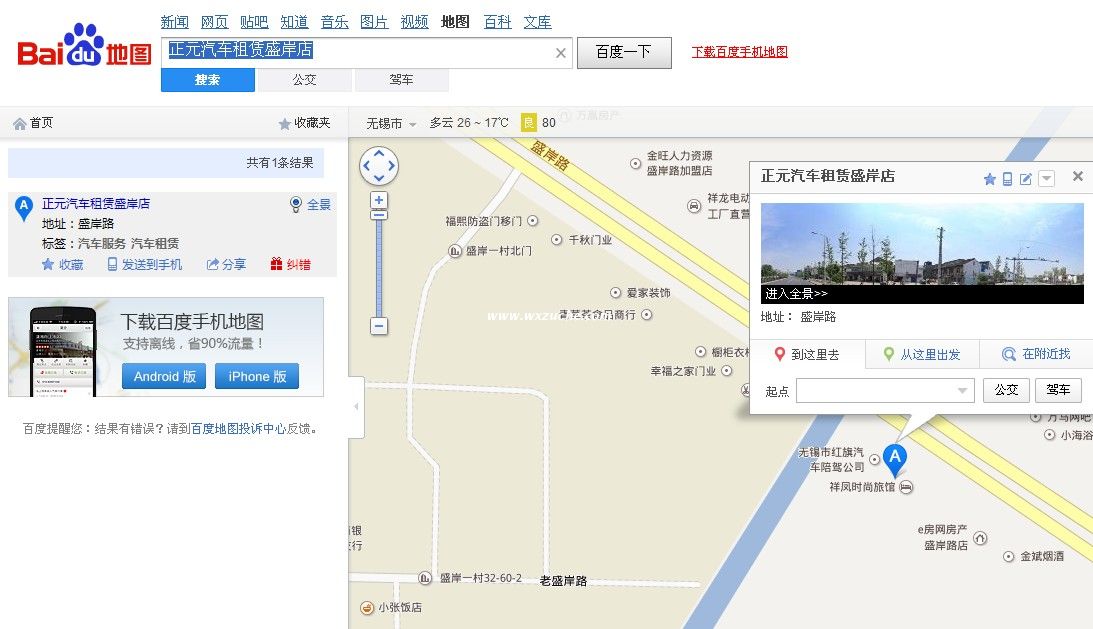Click the 收藏夹 favorites folder
Viewport: 1093px width, 629px height.
304,123
